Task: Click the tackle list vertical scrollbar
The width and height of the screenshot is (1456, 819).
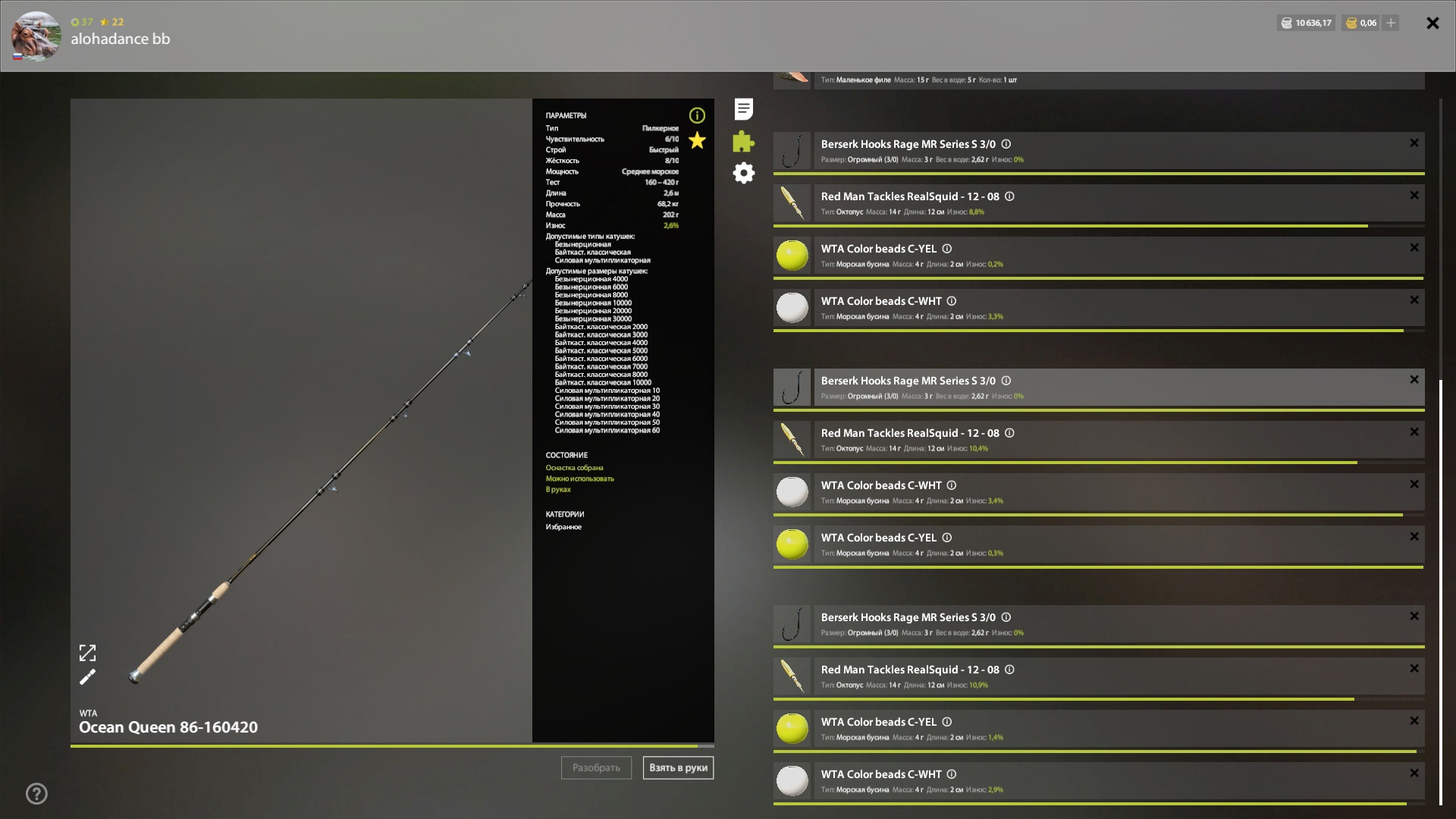Action: 1440,591
